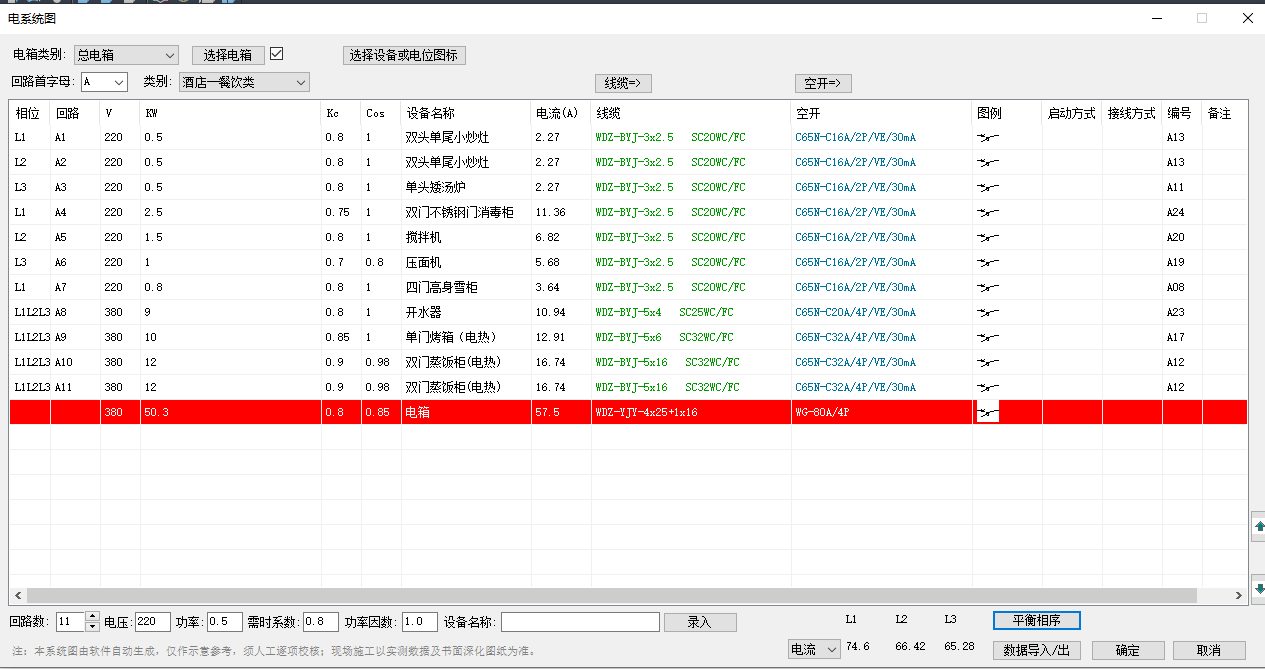Screen dimensions: 1265x669
Task: Click the scrollbar right arrow
Action: (x=1240, y=595)
